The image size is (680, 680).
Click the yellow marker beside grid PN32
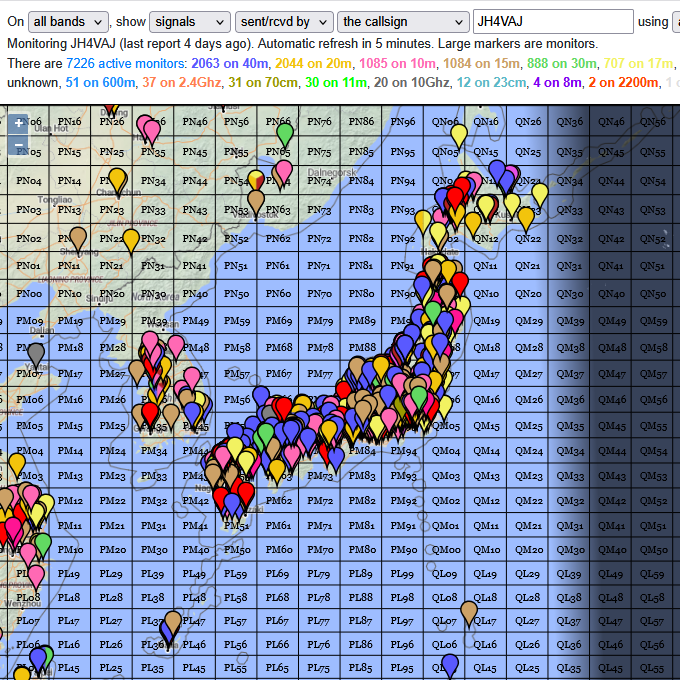[131, 241]
